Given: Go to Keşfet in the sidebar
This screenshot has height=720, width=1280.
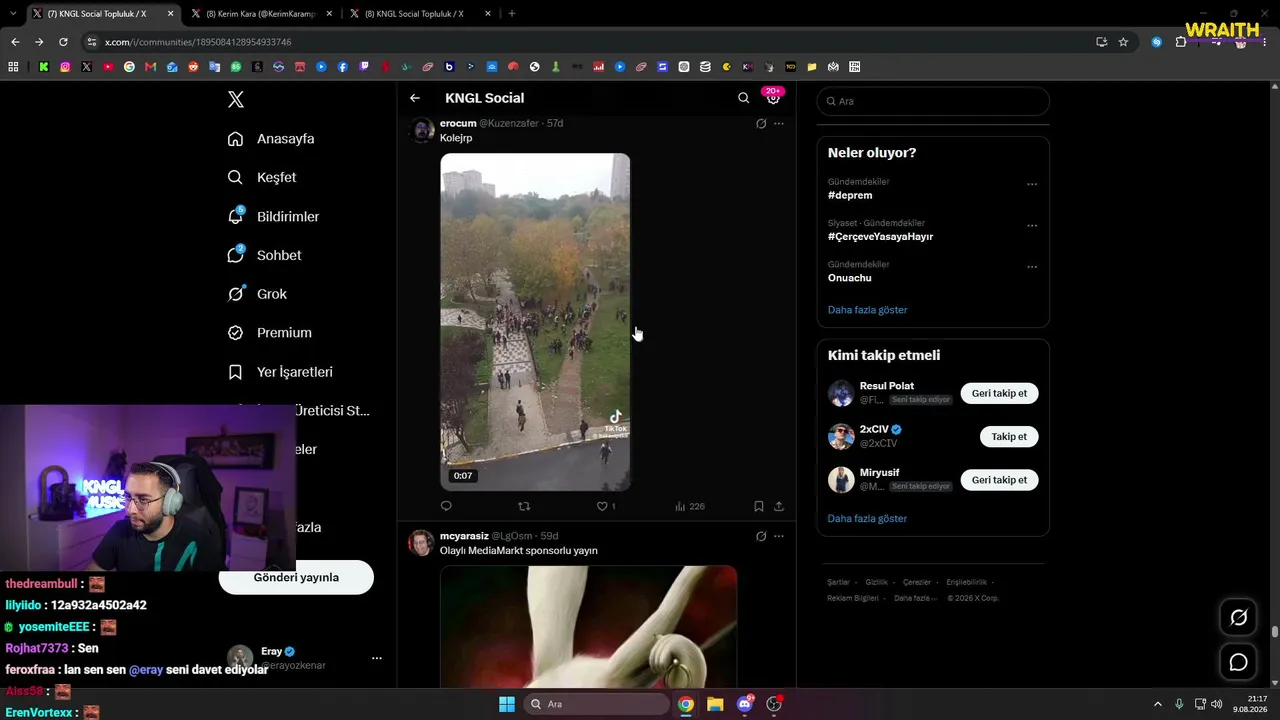Looking at the screenshot, I should [262, 177].
